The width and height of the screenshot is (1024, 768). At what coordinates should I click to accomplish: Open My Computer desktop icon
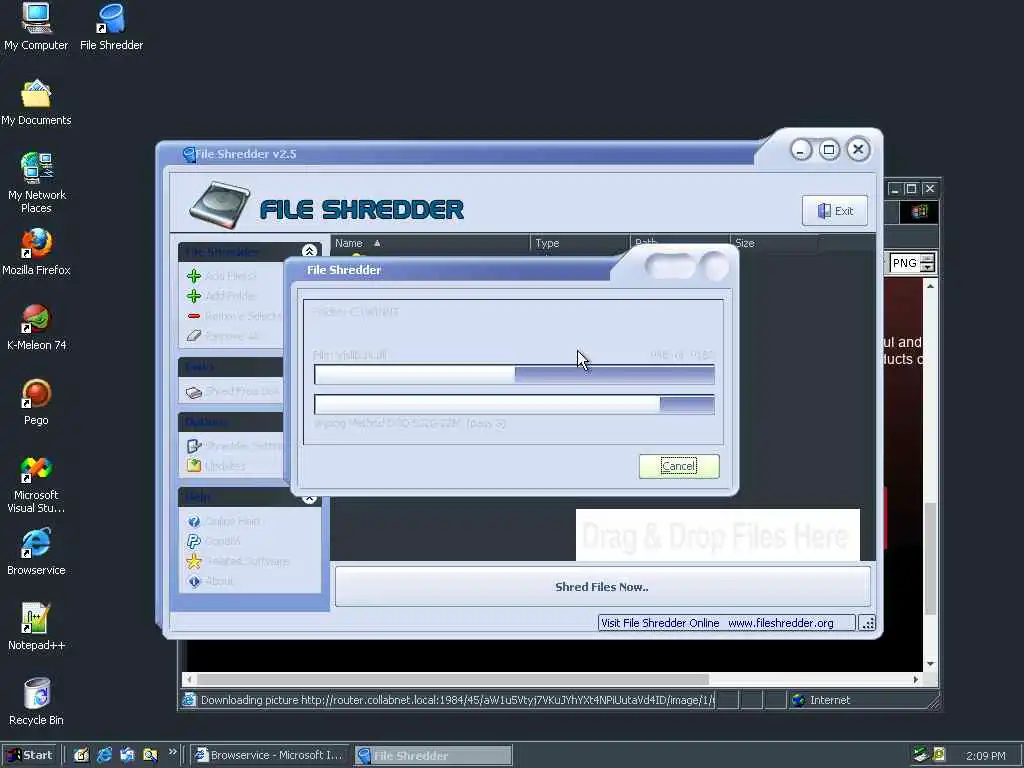click(36, 27)
